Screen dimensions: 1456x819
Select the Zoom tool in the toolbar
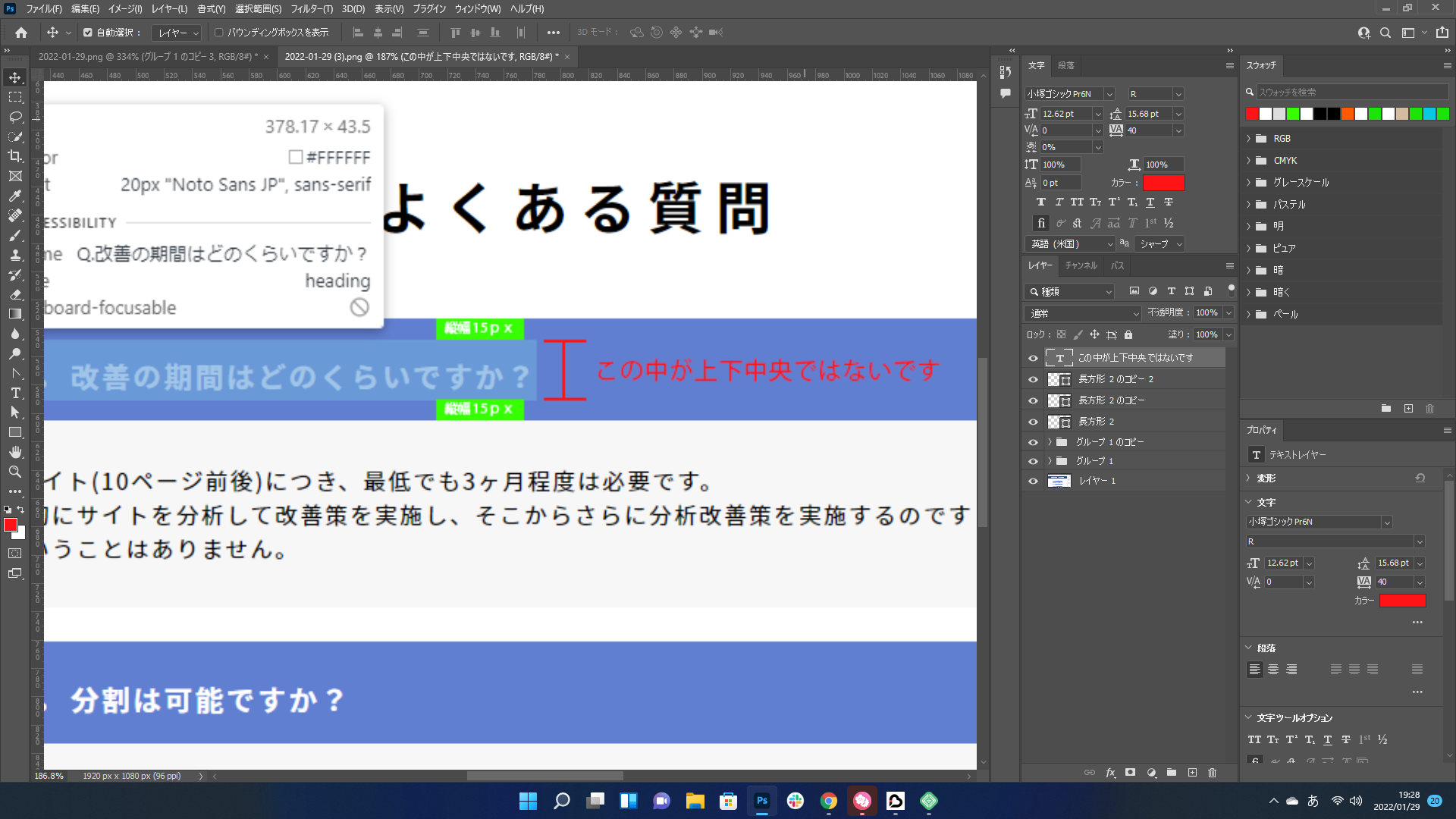click(x=15, y=472)
